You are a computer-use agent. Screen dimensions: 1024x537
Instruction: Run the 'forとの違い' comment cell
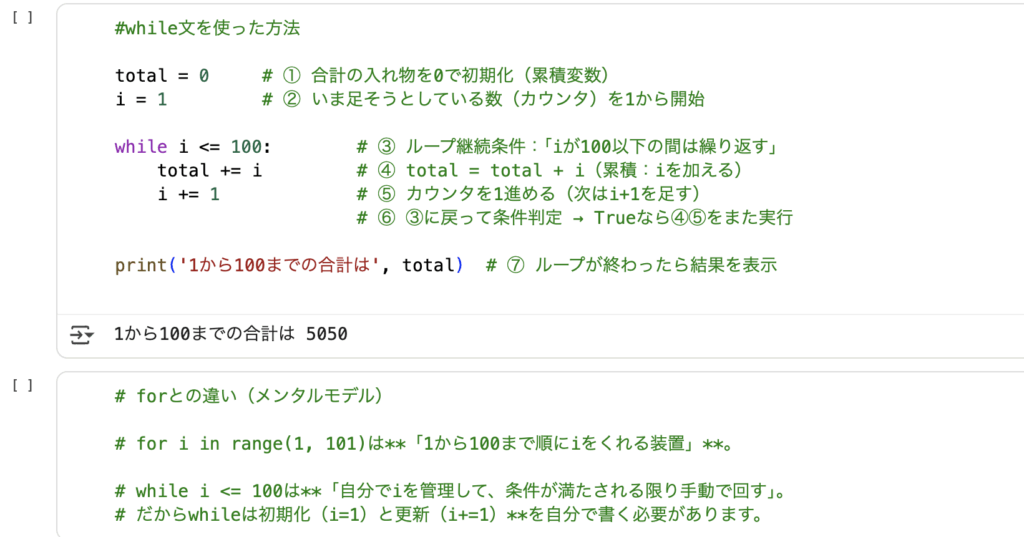29,385
